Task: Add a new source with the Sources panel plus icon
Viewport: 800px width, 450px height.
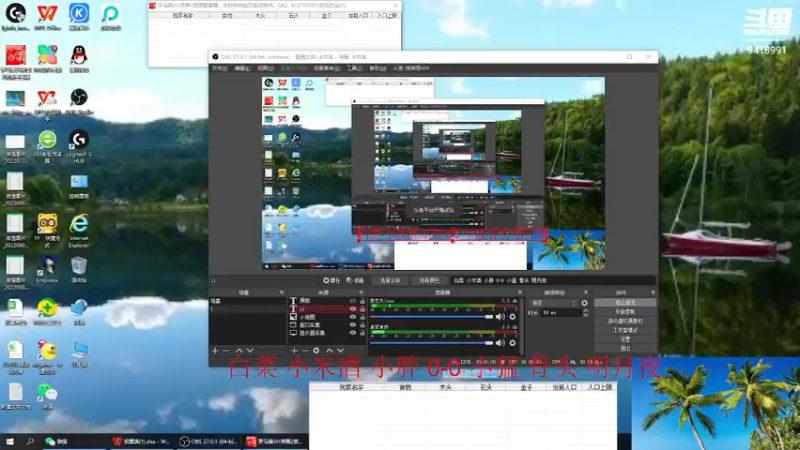Action: [x=294, y=351]
